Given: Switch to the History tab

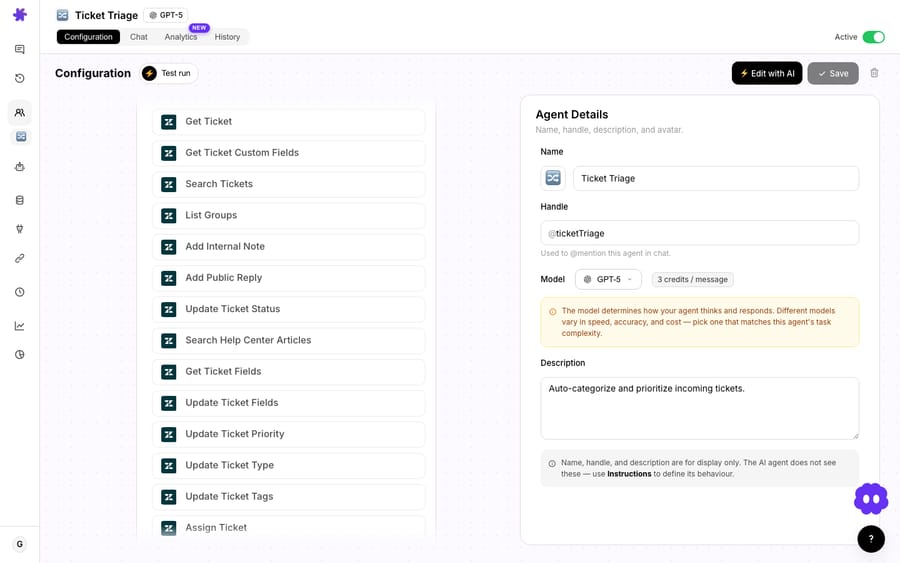Looking at the screenshot, I should (x=227, y=37).
